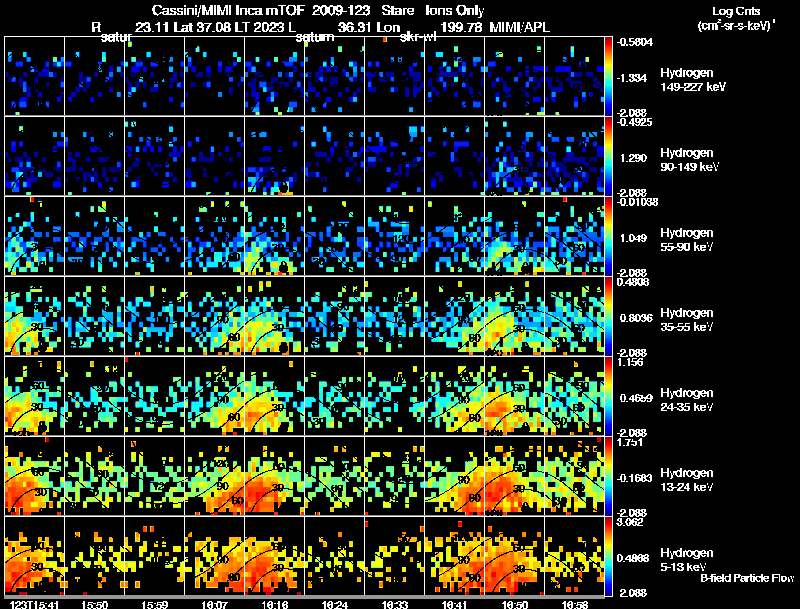Viewport: 800px width, 609px height.
Task: Click the color bar beside Hydrogen 55-90 keV
Action: click(608, 236)
